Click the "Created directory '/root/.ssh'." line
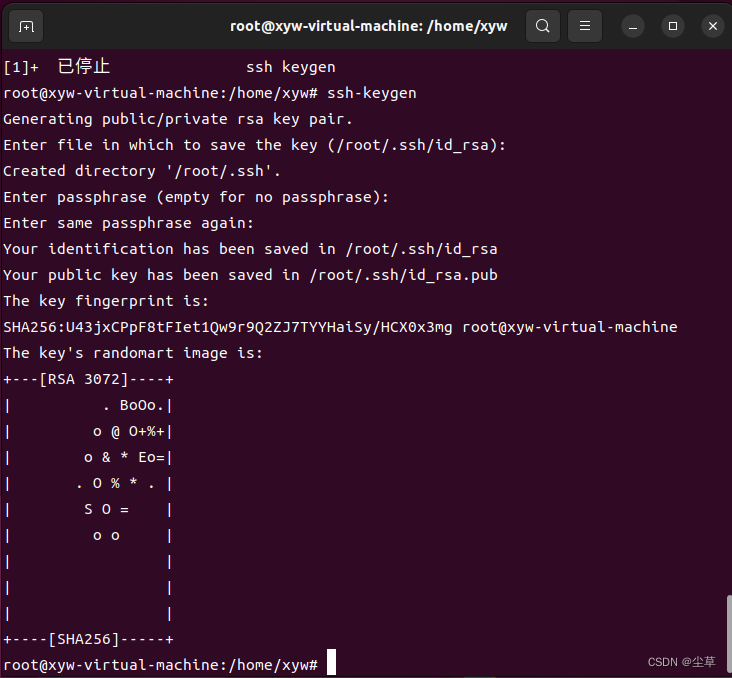This screenshot has width=732, height=678. click(x=142, y=171)
